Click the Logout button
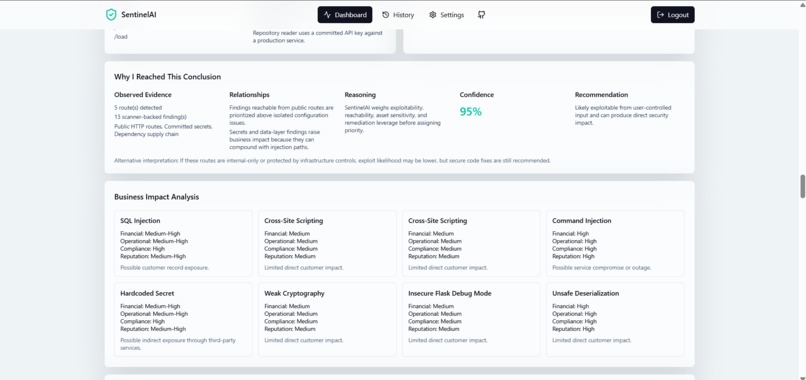Viewport: 806px width, 380px height. 672,15
